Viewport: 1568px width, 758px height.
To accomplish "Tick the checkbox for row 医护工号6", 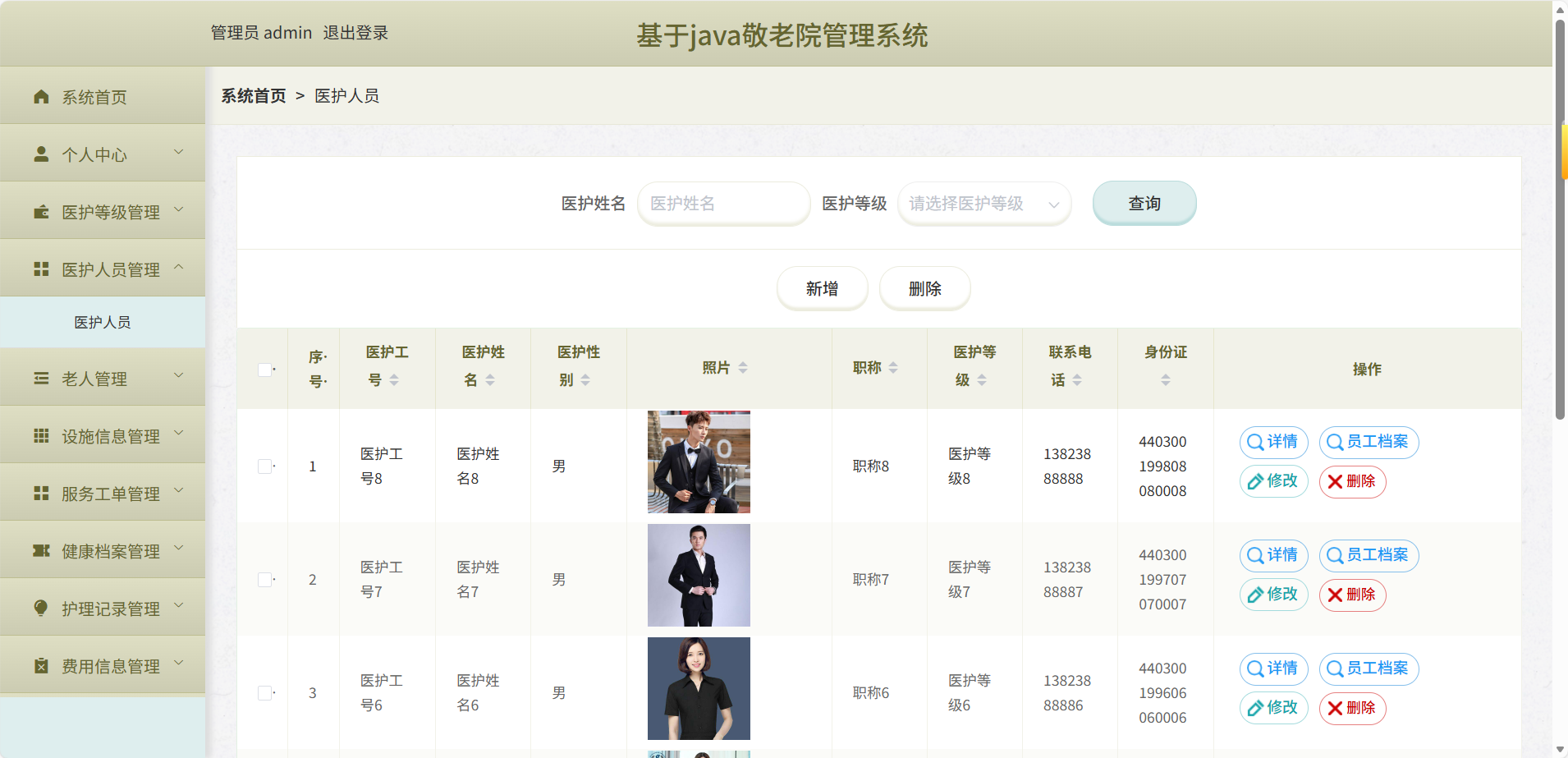I will 264,693.
